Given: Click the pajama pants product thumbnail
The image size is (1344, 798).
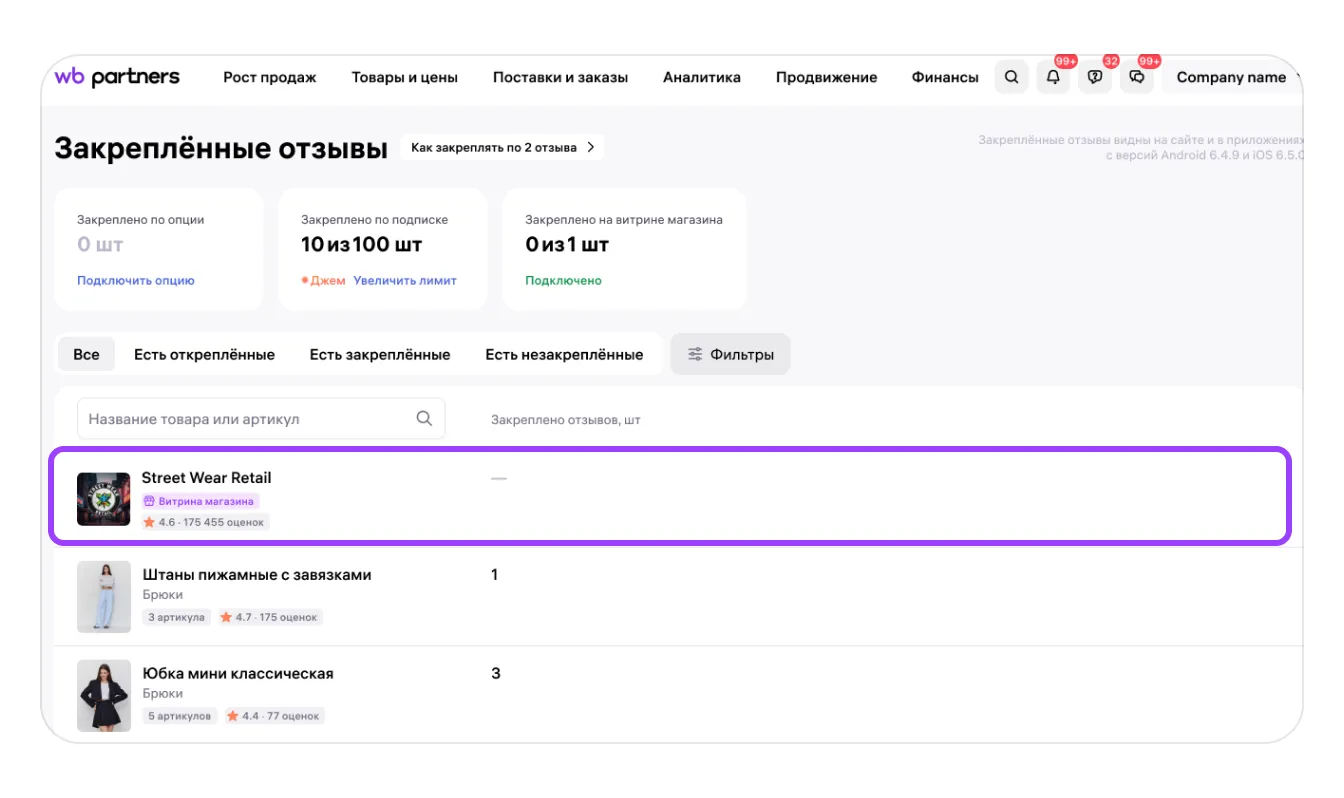Looking at the screenshot, I should 104,597.
